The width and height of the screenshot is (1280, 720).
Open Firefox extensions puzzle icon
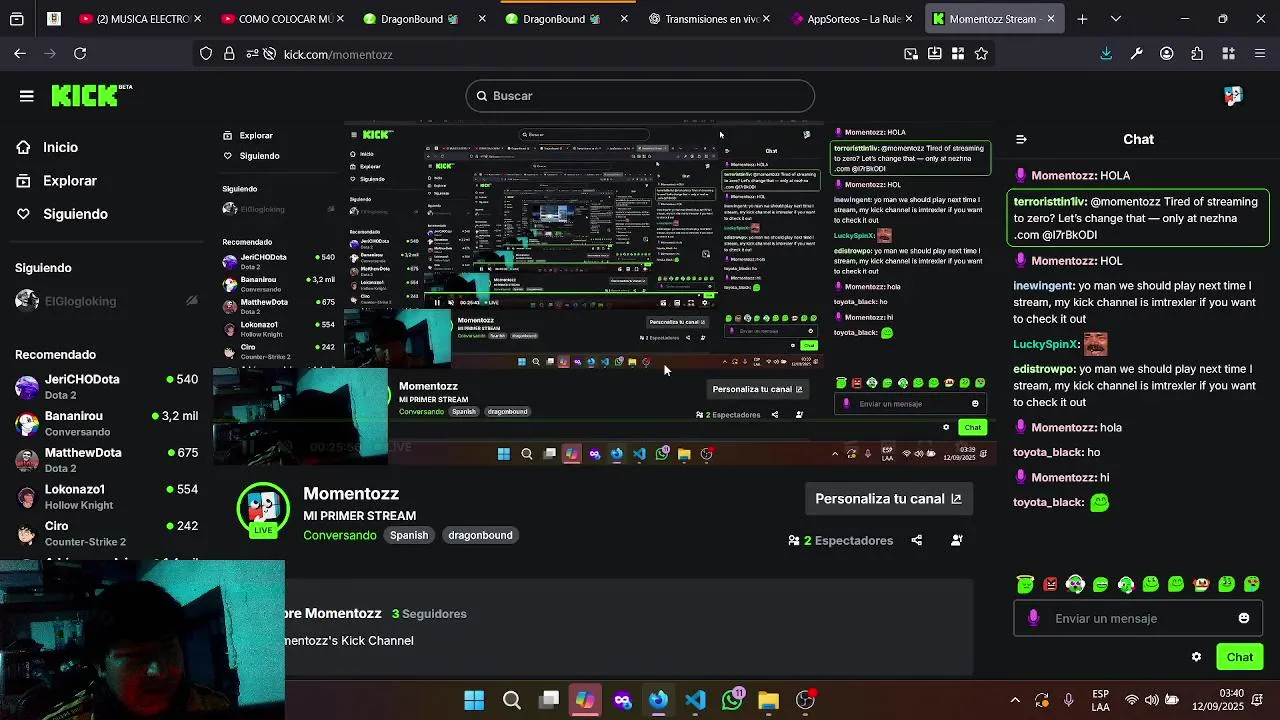[1197, 54]
